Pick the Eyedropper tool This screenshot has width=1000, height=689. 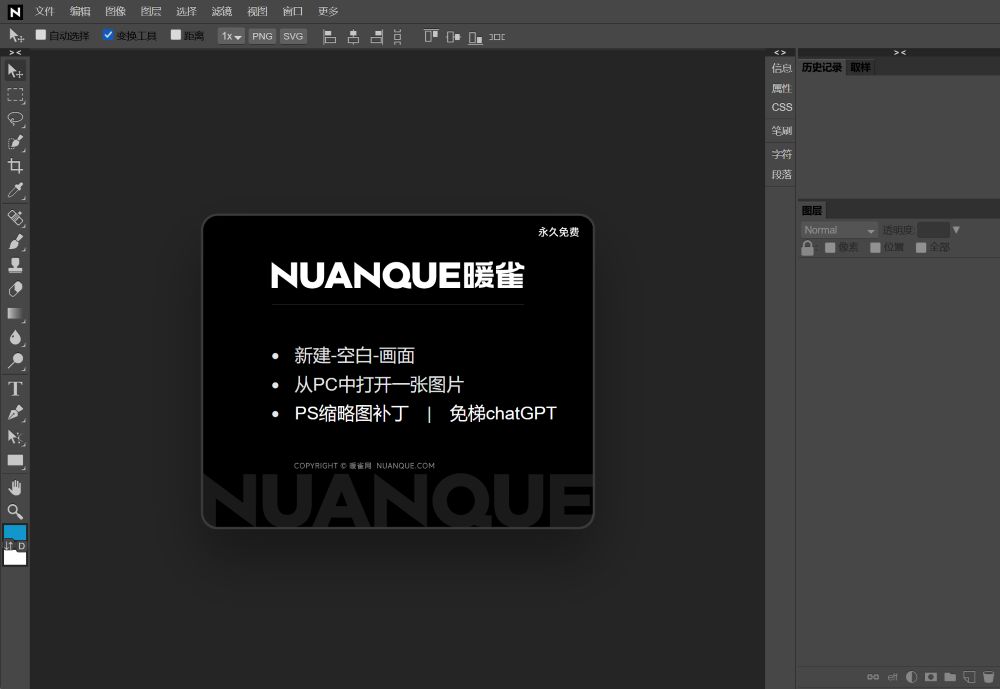pos(15,190)
